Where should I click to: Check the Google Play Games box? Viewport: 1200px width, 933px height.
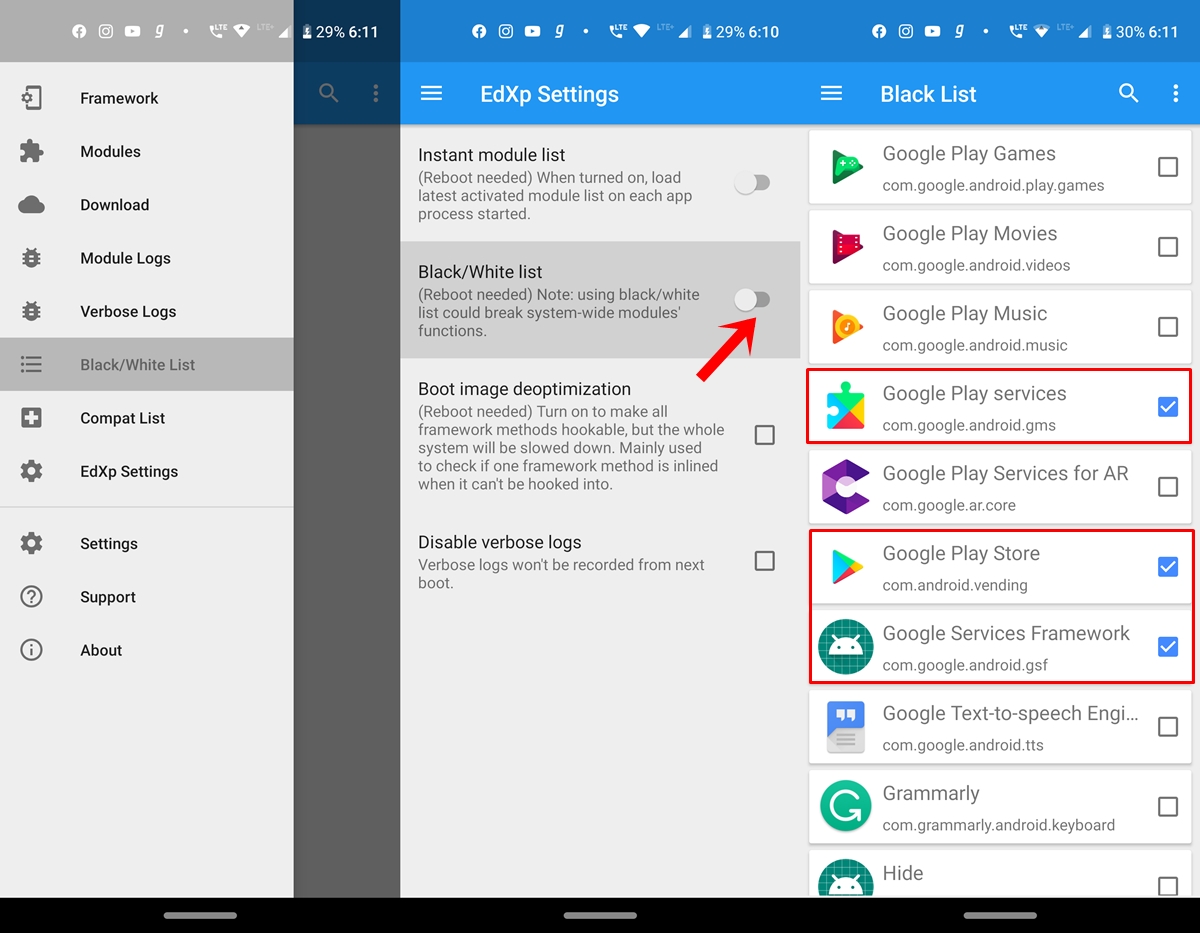[x=1167, y=167]
